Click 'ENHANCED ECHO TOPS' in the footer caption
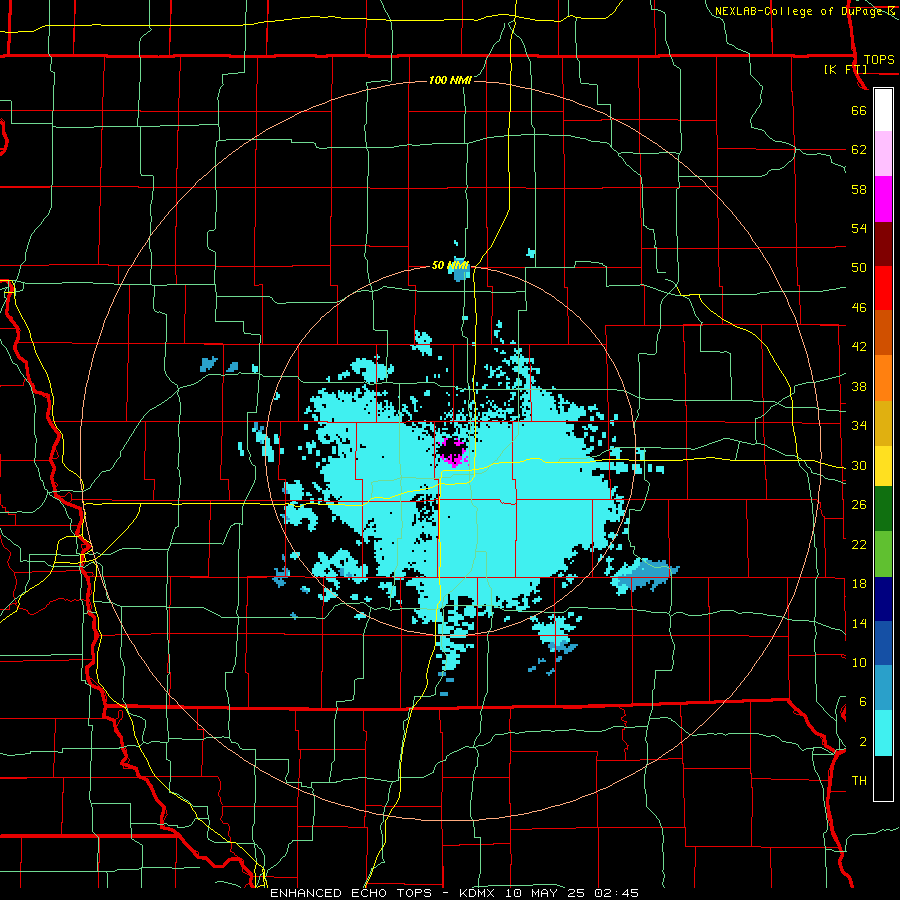The width and height of the screenshot is (900, 900). 351,893
